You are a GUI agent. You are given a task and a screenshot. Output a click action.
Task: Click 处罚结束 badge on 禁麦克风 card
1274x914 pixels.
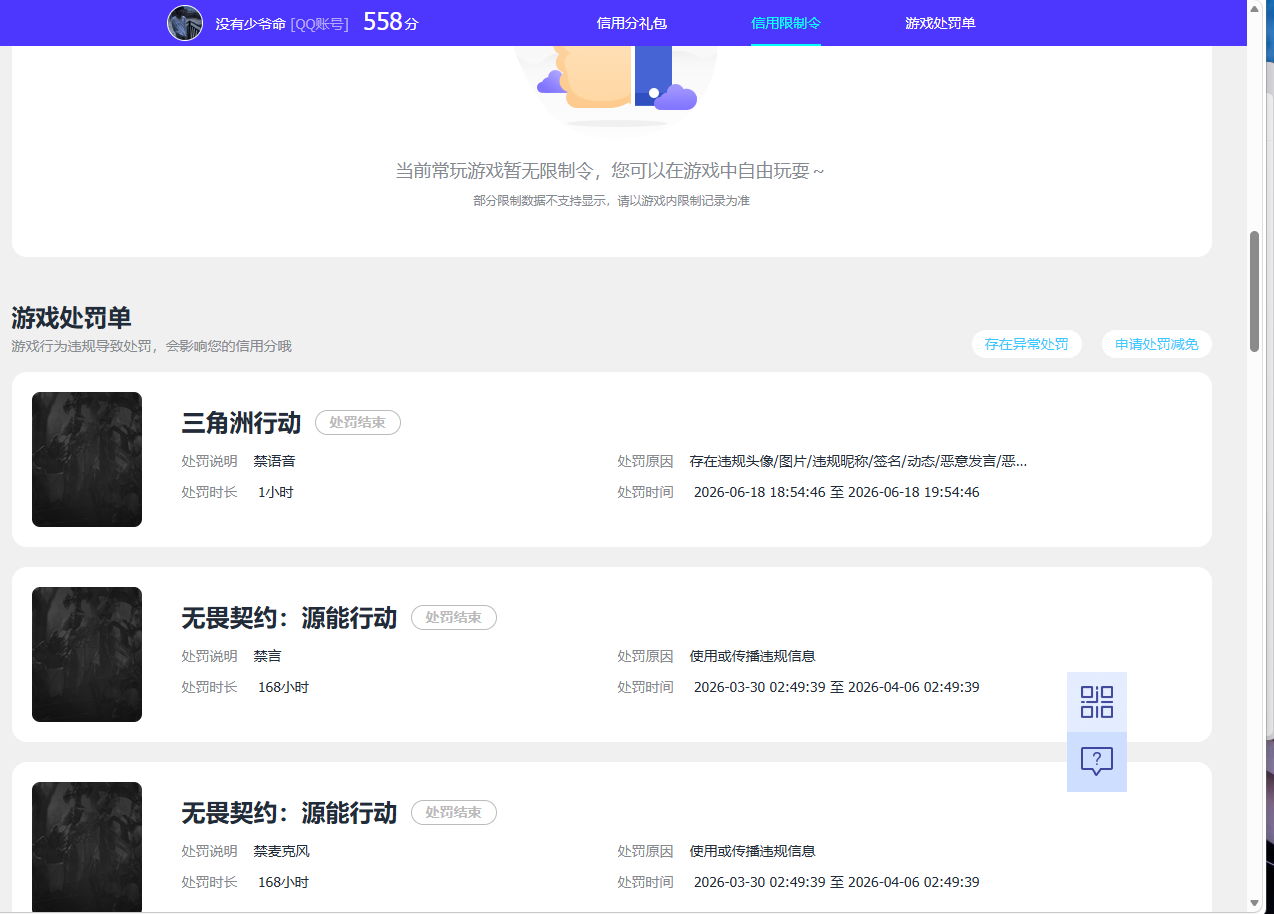(x=454, y=813)
